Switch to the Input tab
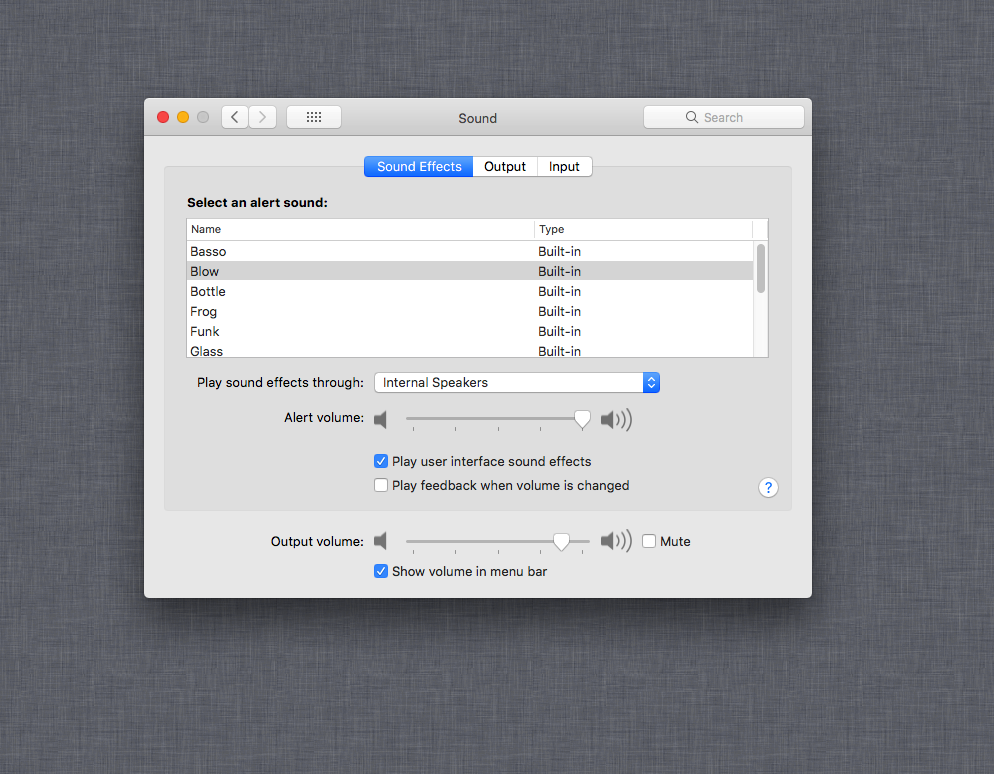The image size is (994, 774). (x=564, y=167)
